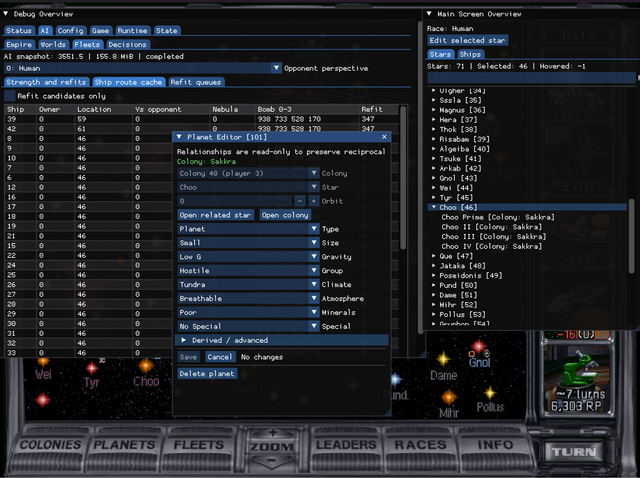The image size is (640, 478).
Task: Open the COLONIES game panel
Action: (51, 445)
